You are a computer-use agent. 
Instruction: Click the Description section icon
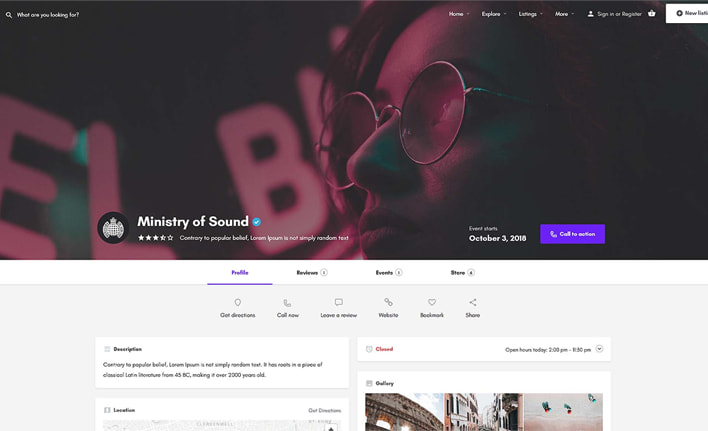tap(107, 349)
